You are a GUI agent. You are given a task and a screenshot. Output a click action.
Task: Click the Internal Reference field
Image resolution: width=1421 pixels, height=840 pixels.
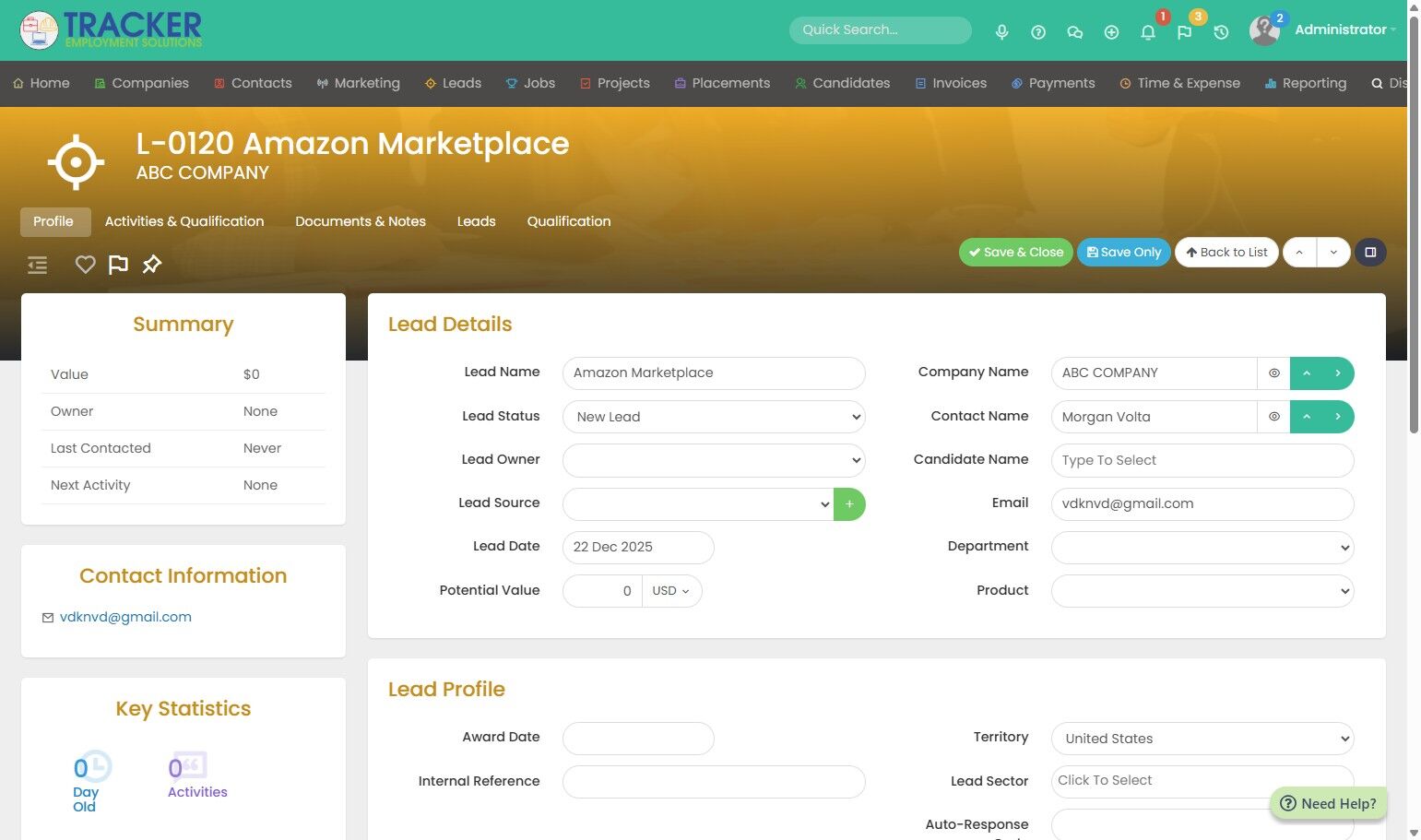pyautogui.click(x=714, y=782)
